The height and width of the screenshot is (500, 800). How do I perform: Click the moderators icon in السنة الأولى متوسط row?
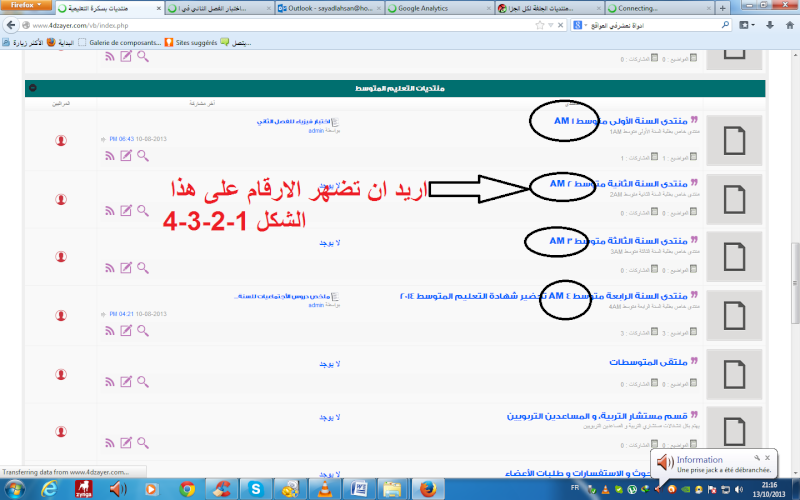pyautogui.click(x=61, y=140)
